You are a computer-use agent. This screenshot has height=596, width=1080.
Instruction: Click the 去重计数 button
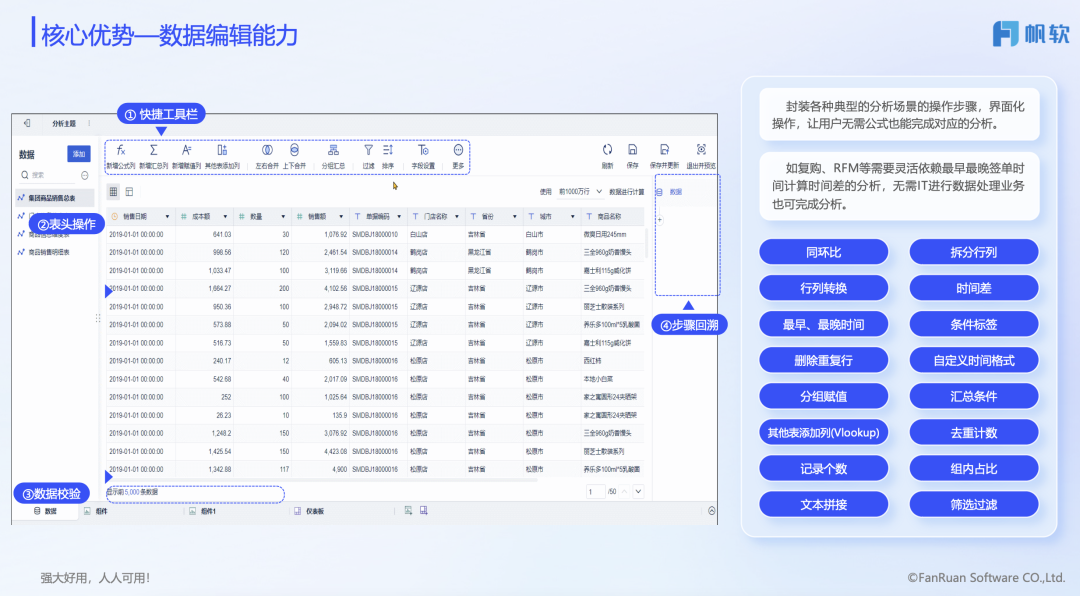[x=974, y=433]
